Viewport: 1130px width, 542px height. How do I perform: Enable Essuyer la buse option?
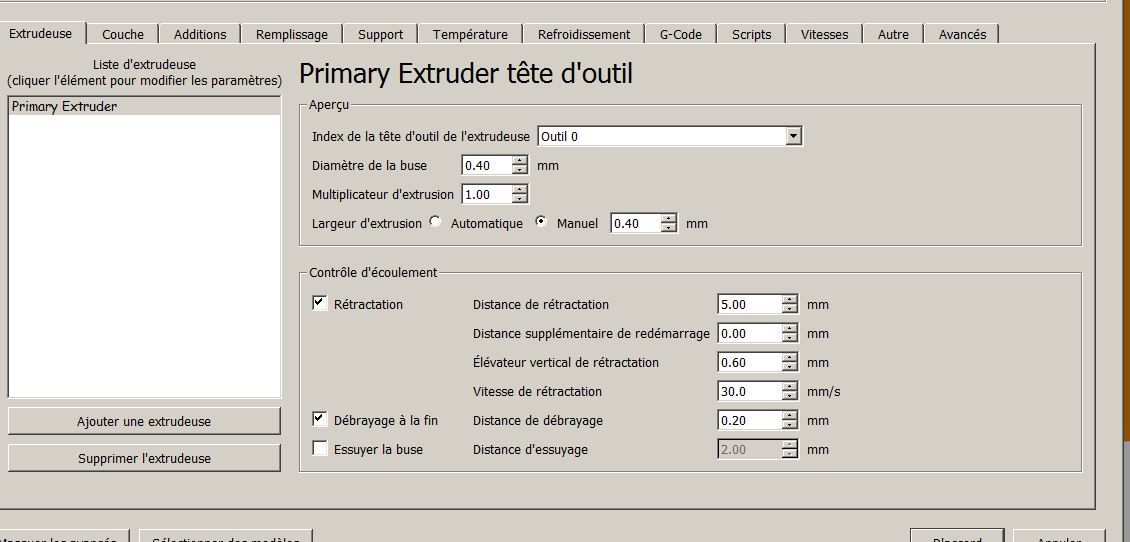(320, 448)
